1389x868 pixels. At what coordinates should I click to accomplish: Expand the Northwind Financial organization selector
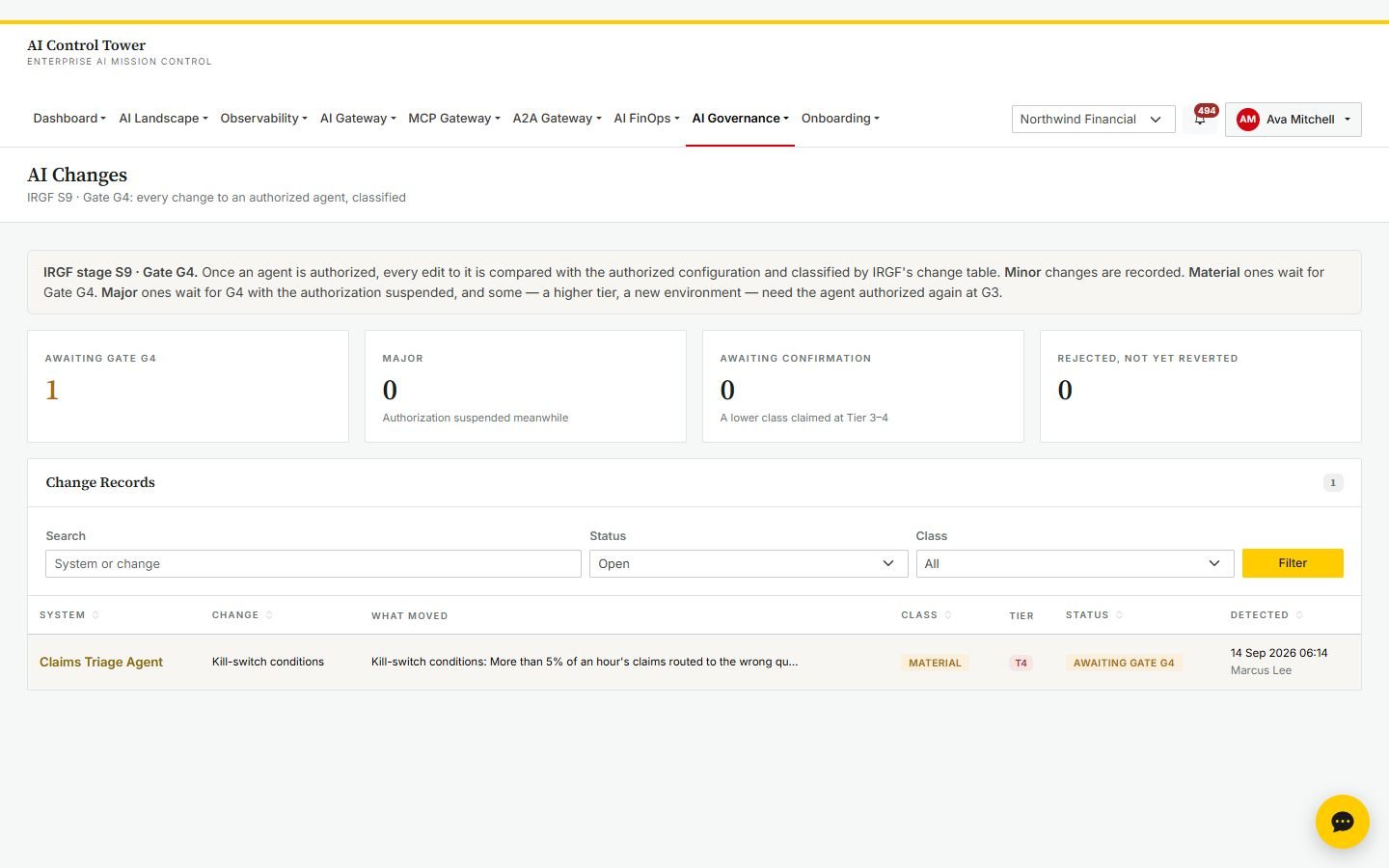click(x=1093, y=120)
